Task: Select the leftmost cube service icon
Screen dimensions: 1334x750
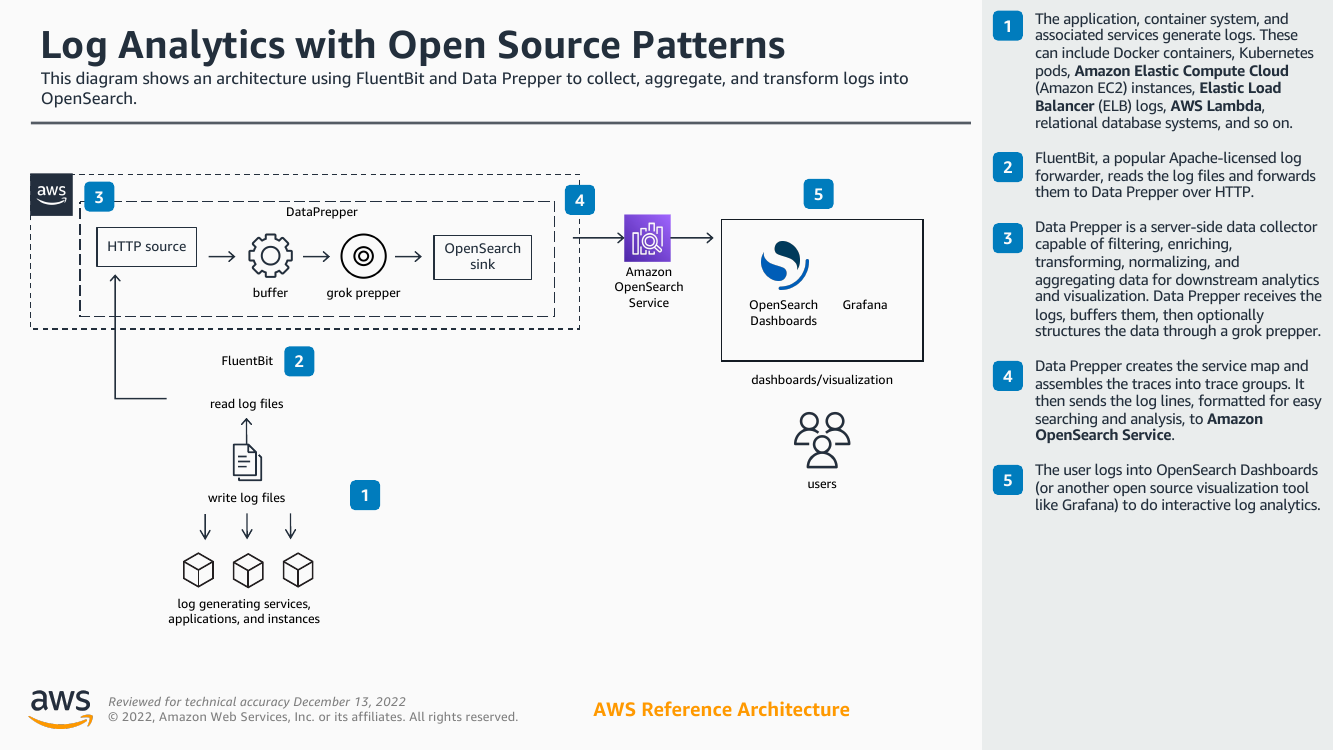Action: pyautogui.click(x=198, y=571)
